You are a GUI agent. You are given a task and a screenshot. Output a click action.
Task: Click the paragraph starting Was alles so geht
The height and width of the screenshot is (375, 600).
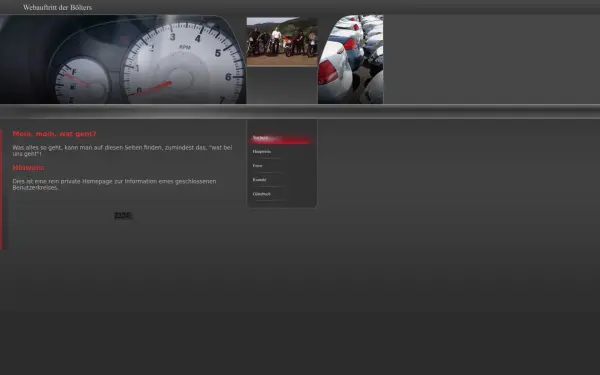[122, 150]
